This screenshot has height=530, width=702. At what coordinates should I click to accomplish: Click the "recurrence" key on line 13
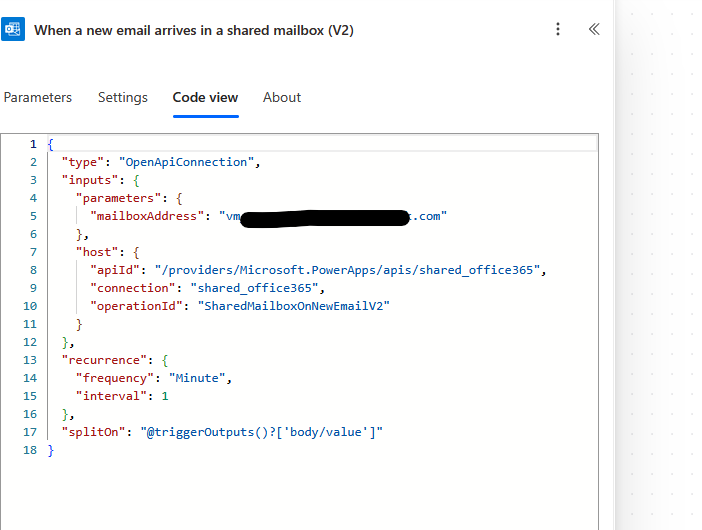[x=104, y=360]
